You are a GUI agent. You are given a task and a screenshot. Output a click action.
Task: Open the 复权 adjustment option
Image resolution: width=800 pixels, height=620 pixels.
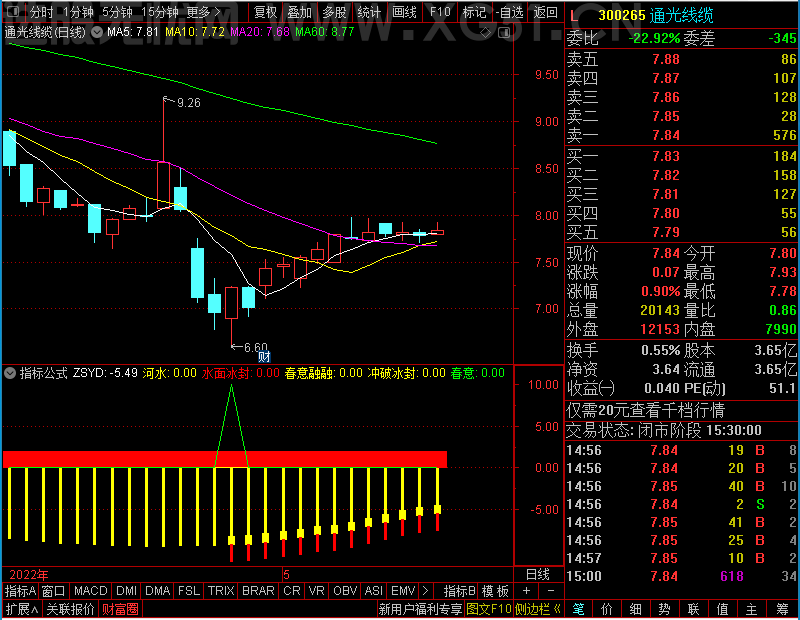[265, 12]
